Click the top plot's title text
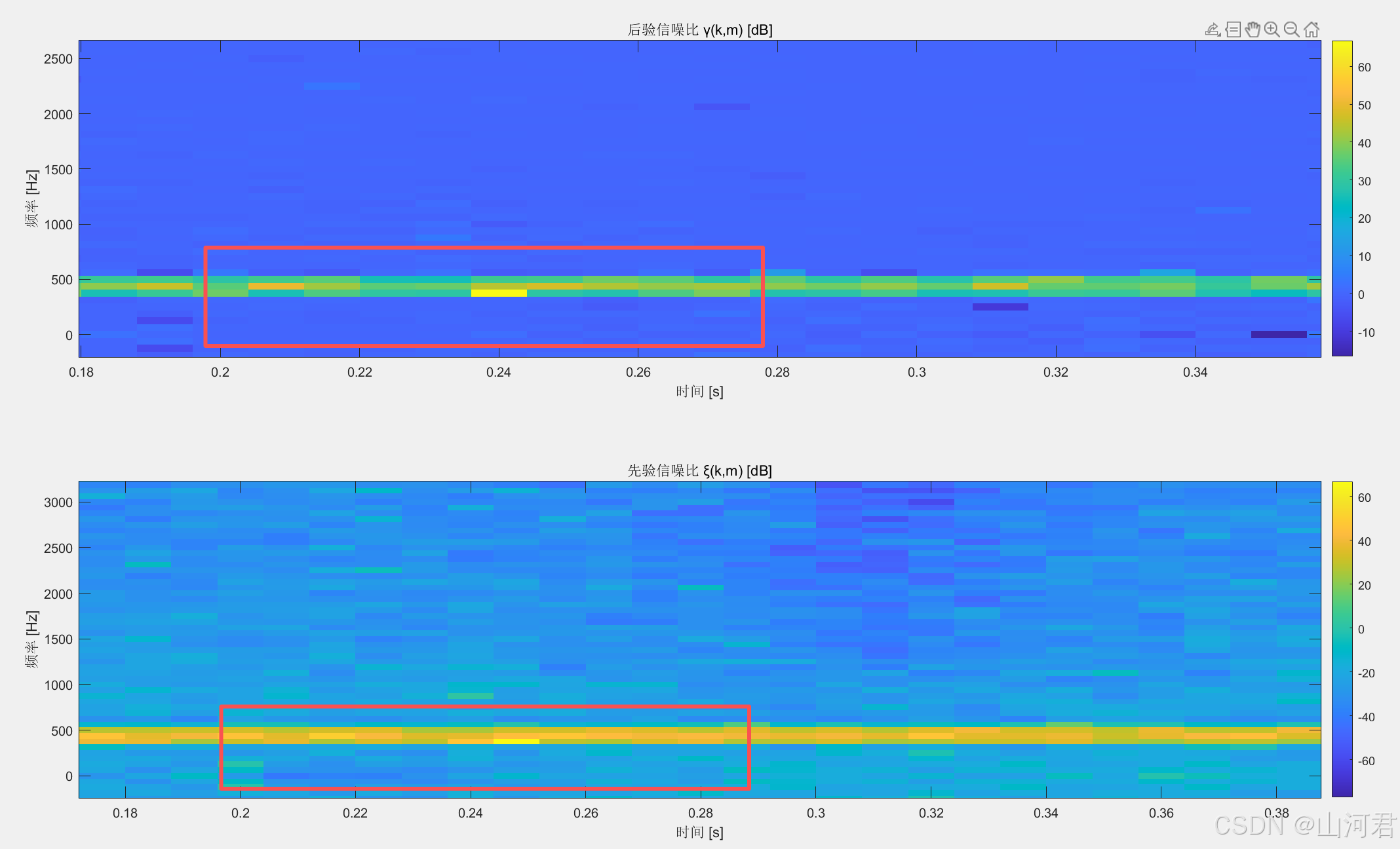 click(699, 29)
